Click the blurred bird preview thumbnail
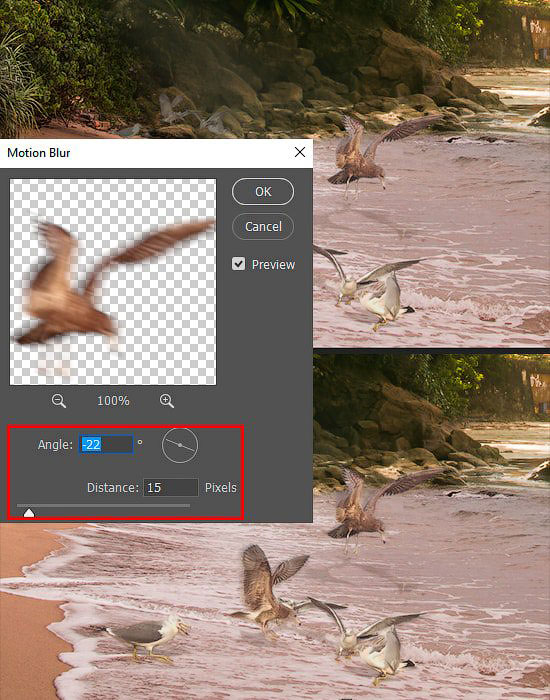Screen dimensions: 550x700 click(113, 282)
